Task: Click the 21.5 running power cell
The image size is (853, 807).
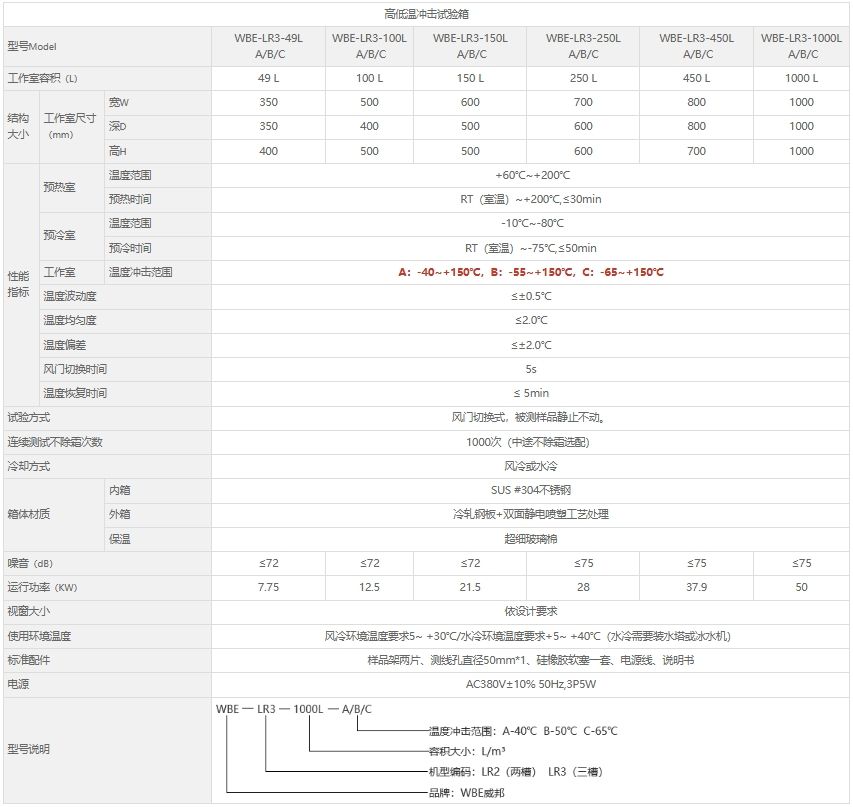Action: pyautogui.click(x=469, y=587)
